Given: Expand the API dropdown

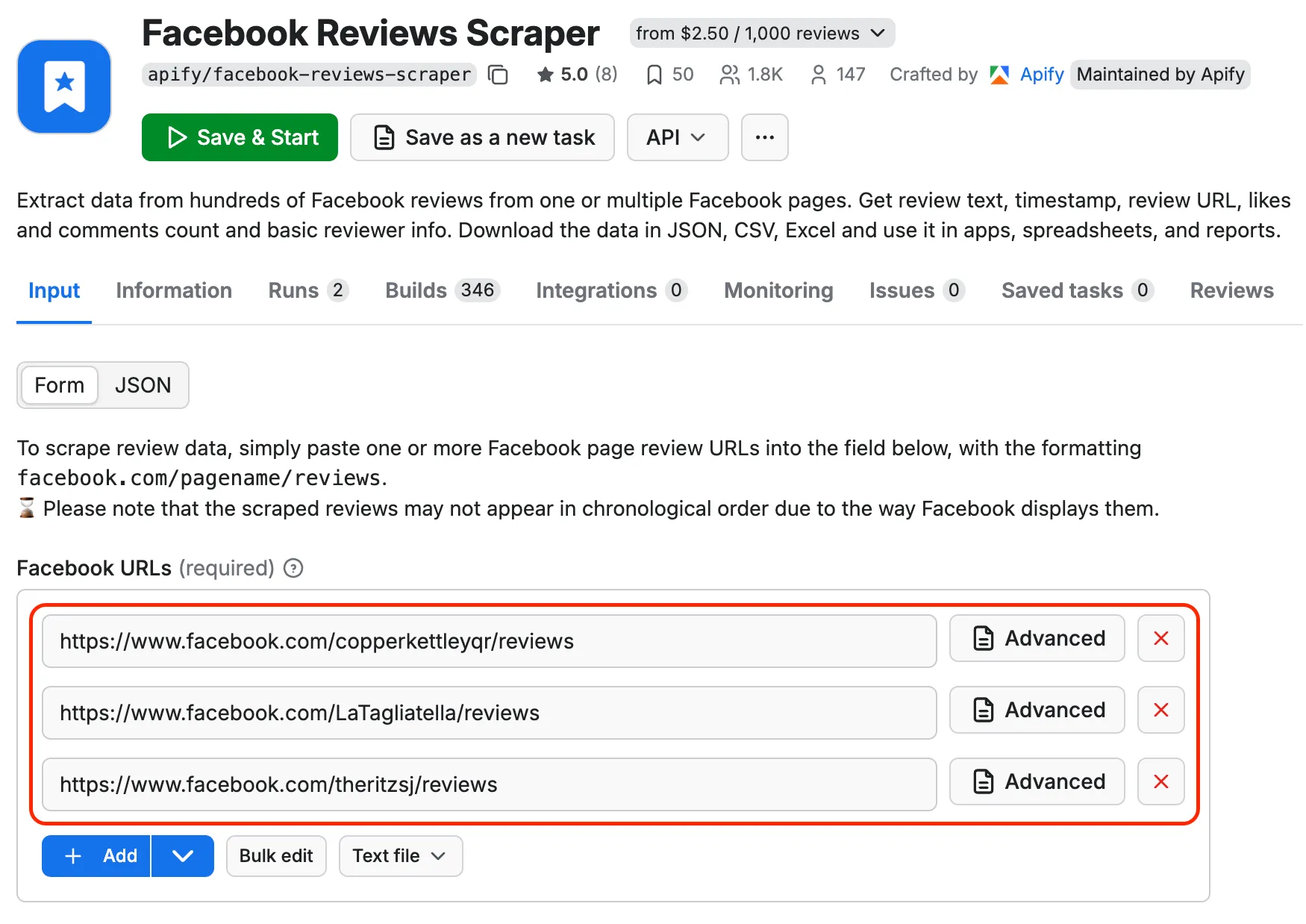Looking at the screenshot, I should coord(677,137).
